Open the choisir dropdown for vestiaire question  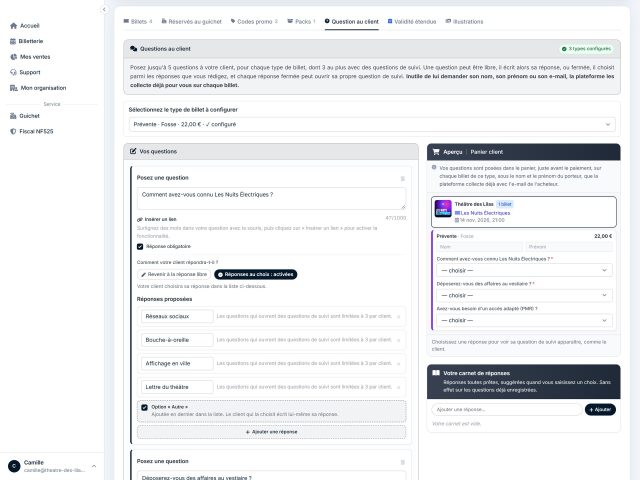[x=524, y=295]
